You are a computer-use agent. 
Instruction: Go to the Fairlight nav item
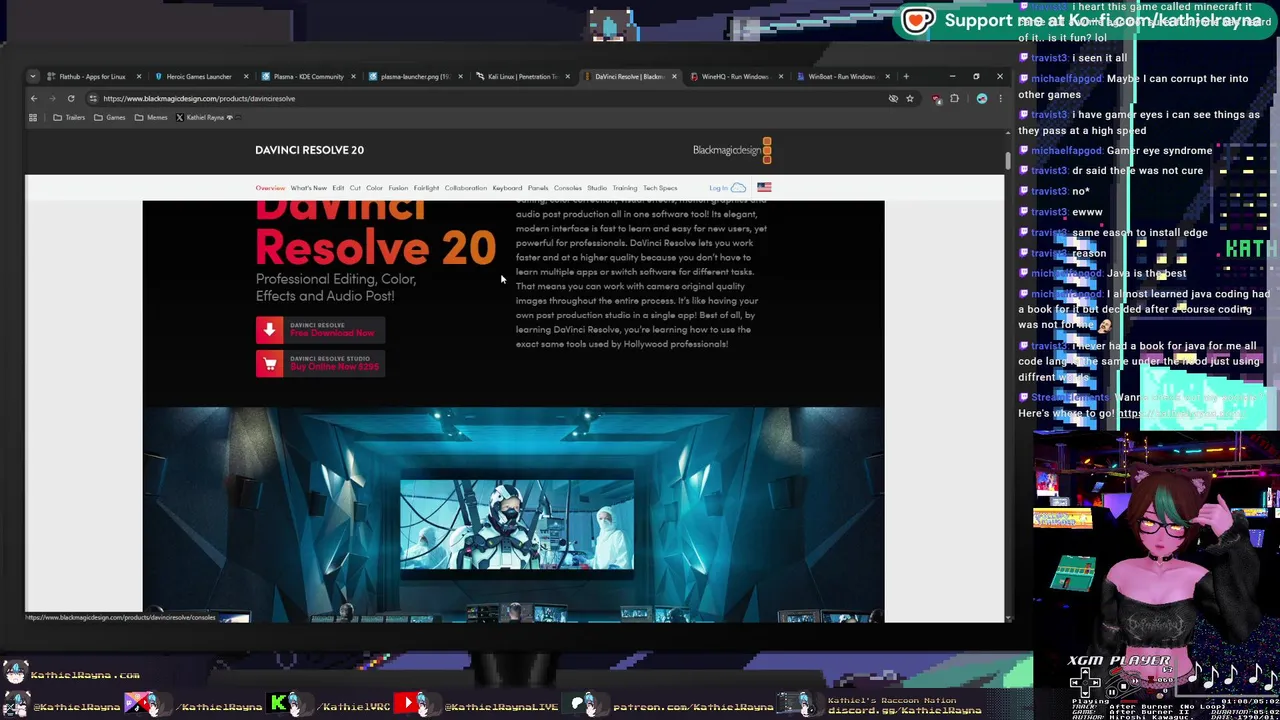tap(426, 188)
